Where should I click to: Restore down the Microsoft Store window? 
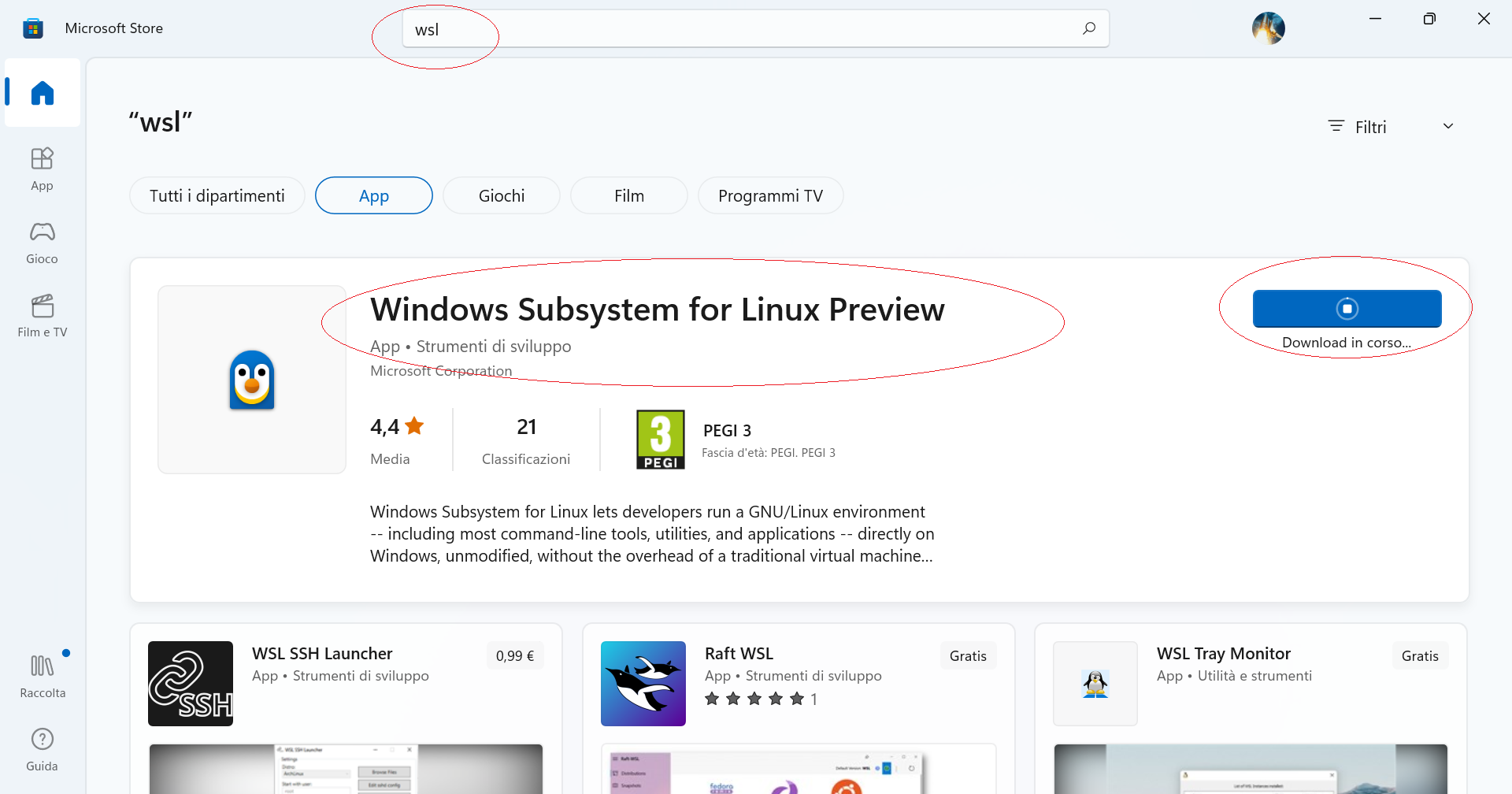1430,18
